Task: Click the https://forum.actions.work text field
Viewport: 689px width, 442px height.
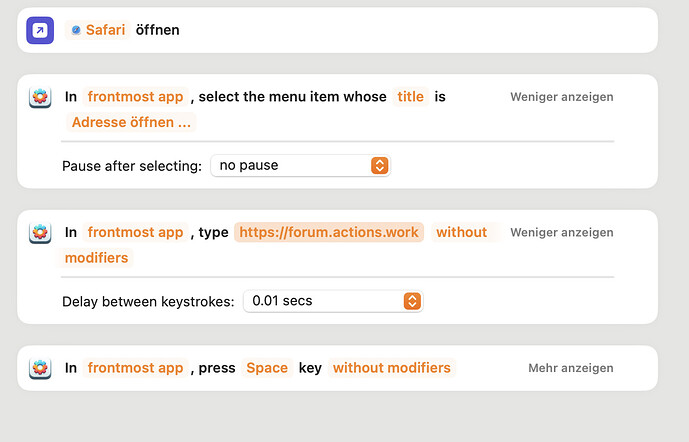Action: click(329, 232)
